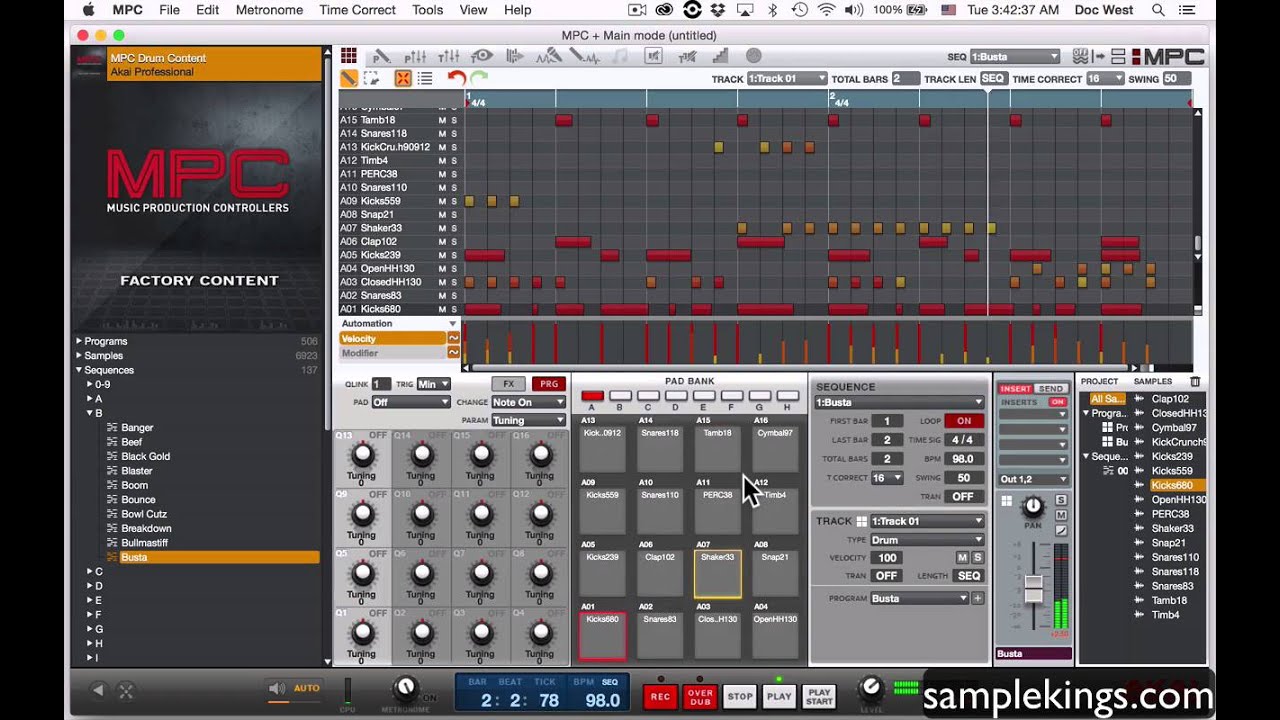This screenshot has height=720, width=1280.
Task: Click the PLAY START button
Action: click(819, 696)
